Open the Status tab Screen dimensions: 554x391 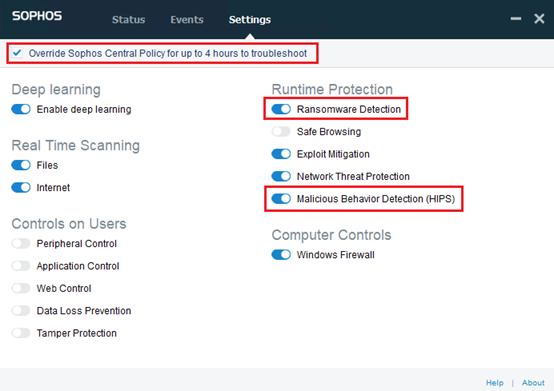coord(129,19)
